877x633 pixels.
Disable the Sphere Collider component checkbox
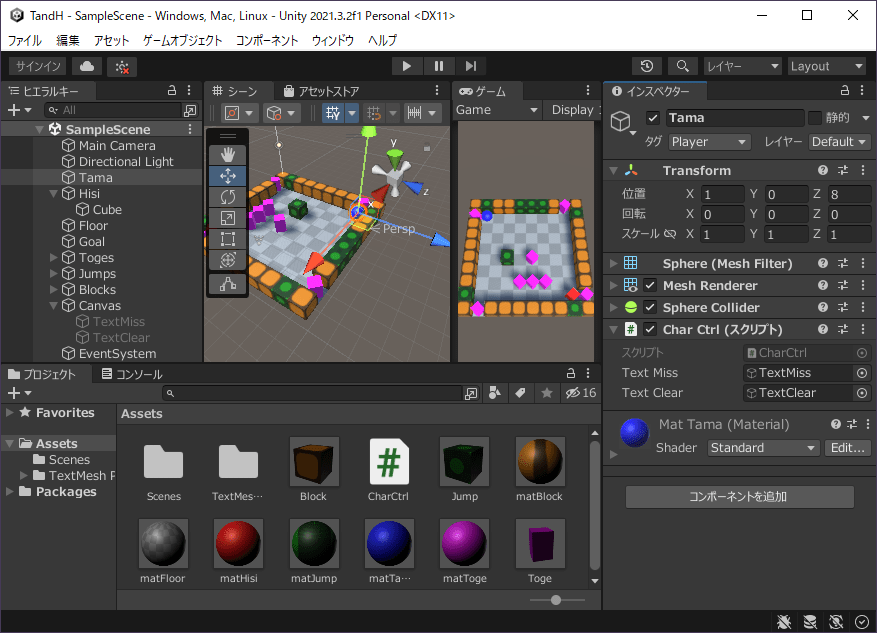[650, 307]
